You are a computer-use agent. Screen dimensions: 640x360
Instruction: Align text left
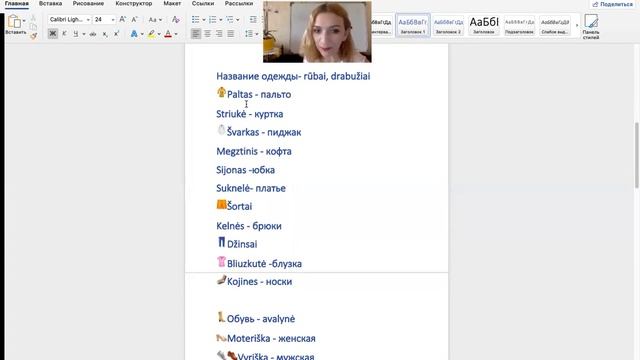point(196,34)
